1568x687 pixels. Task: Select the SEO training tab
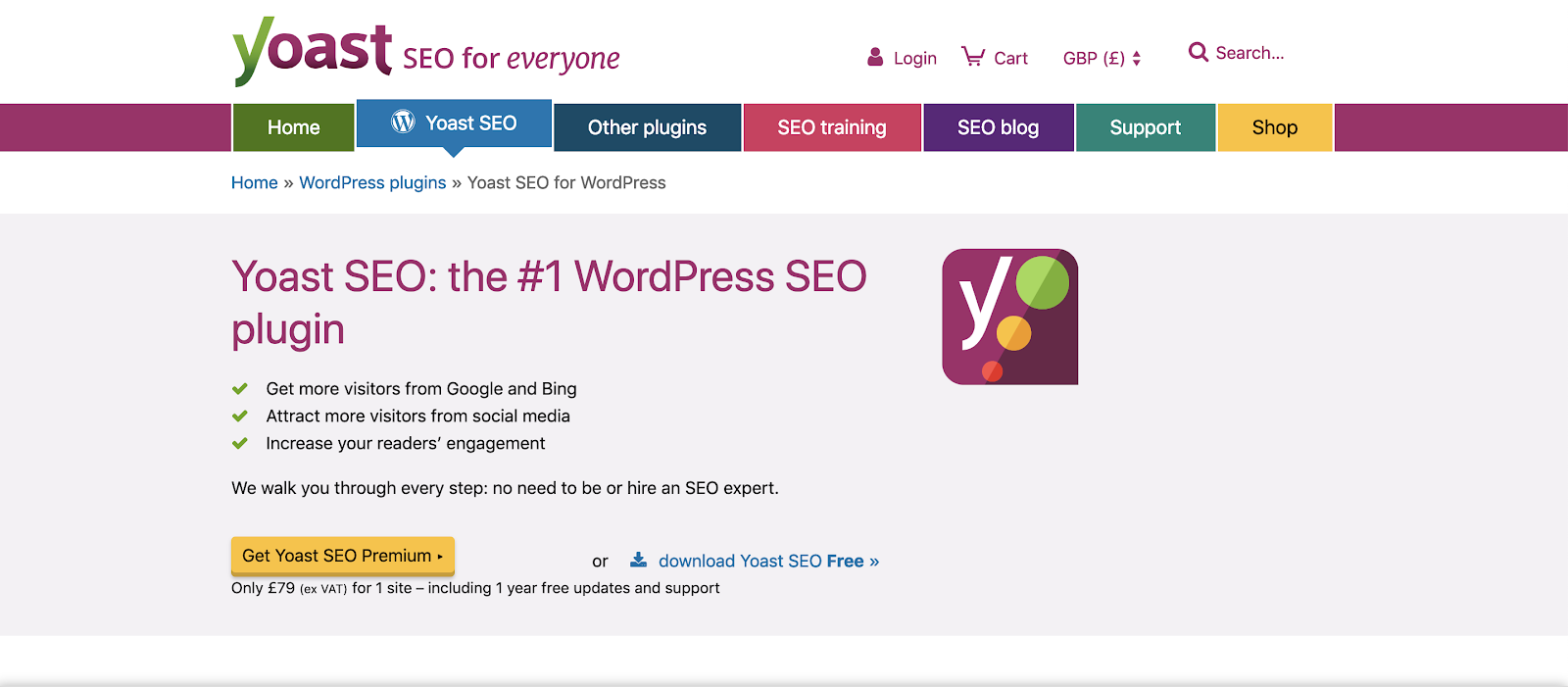pyautogui.click(x=831, y=127)
